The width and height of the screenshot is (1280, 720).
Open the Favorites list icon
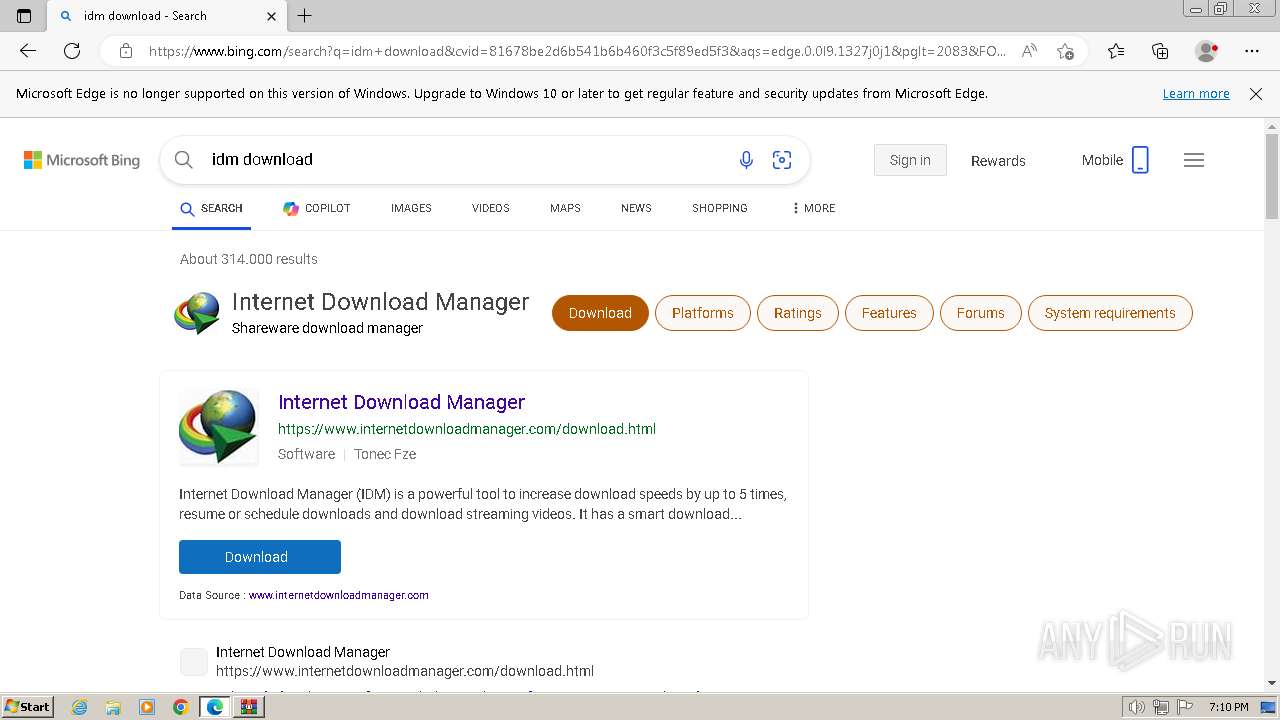(x=1116, y=51)
